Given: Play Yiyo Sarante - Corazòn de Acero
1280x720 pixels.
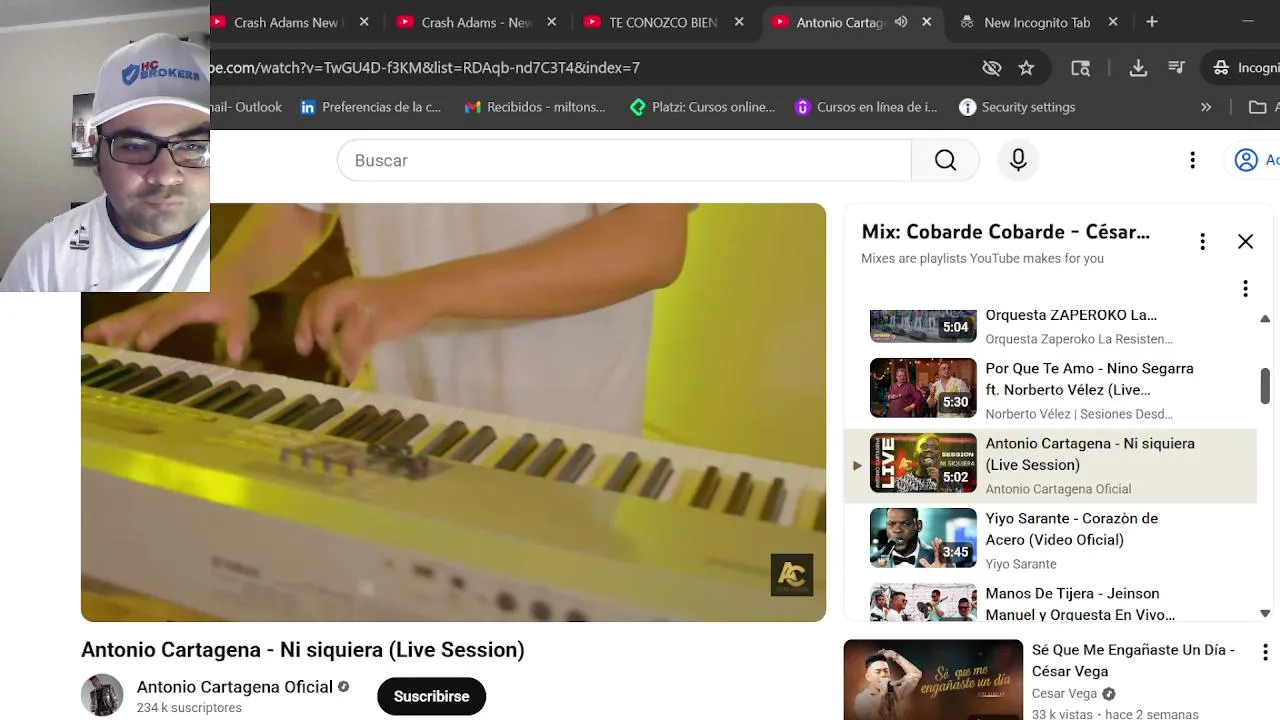Looking at the screenshot, I should point(1071,529).
